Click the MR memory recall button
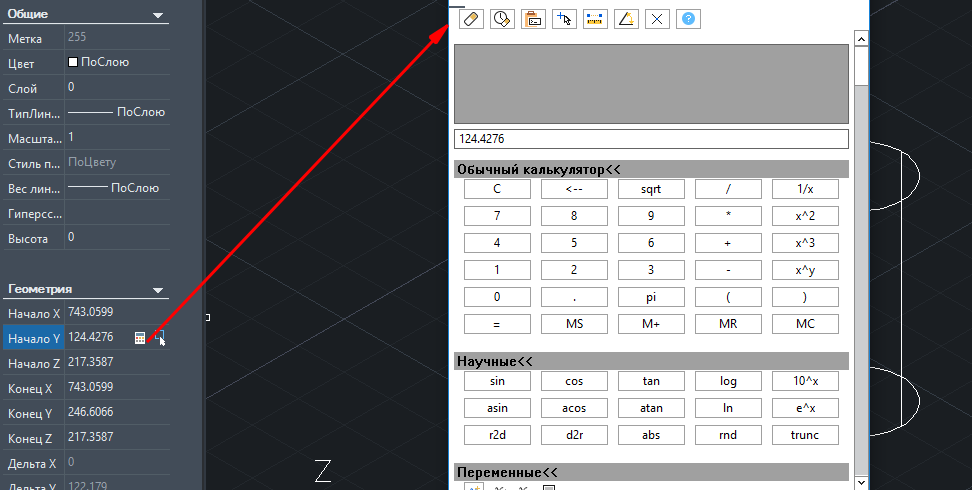 pyautogui.click(x=728, y=324)
